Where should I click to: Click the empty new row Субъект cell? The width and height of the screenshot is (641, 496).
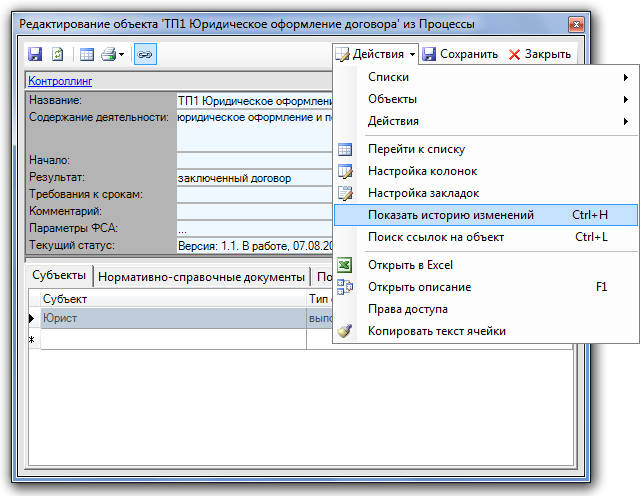(x=172, y=340)
